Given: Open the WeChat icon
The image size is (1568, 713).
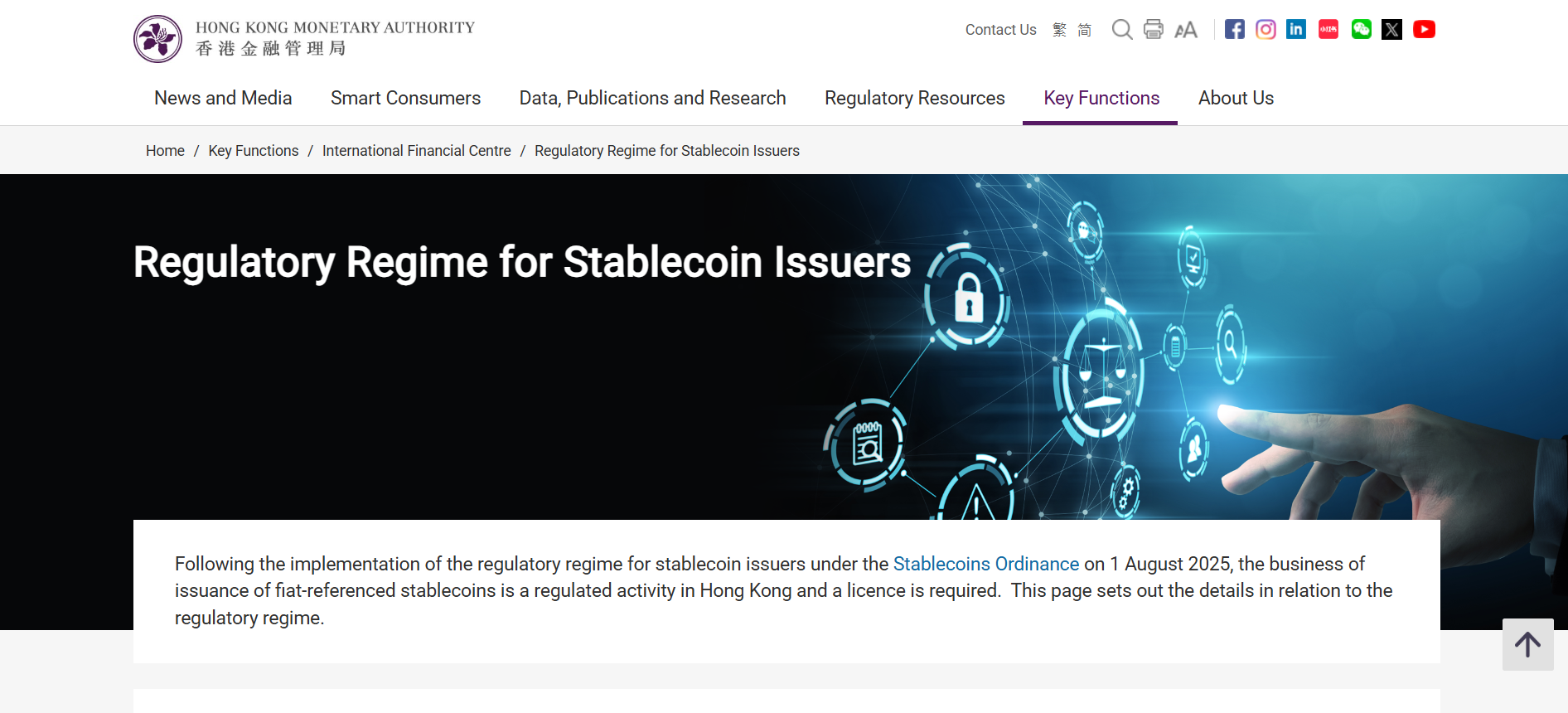Looking at the screenshot, I should click(x=1360, y=29).
